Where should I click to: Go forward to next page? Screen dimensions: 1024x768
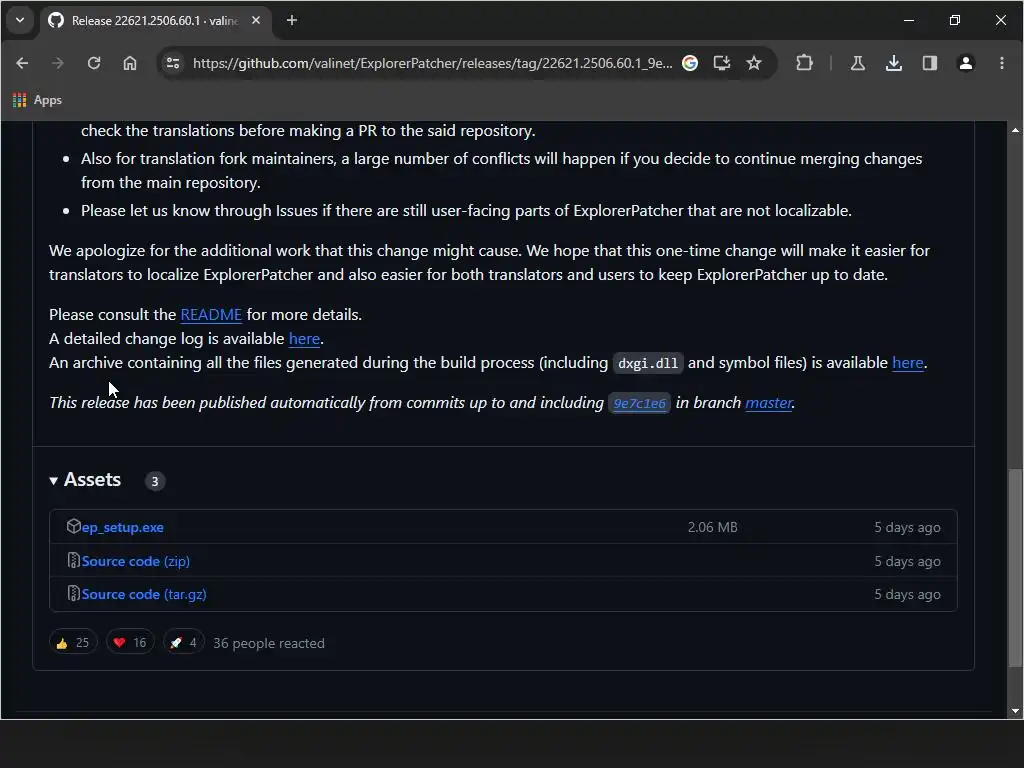coord(57,63)
